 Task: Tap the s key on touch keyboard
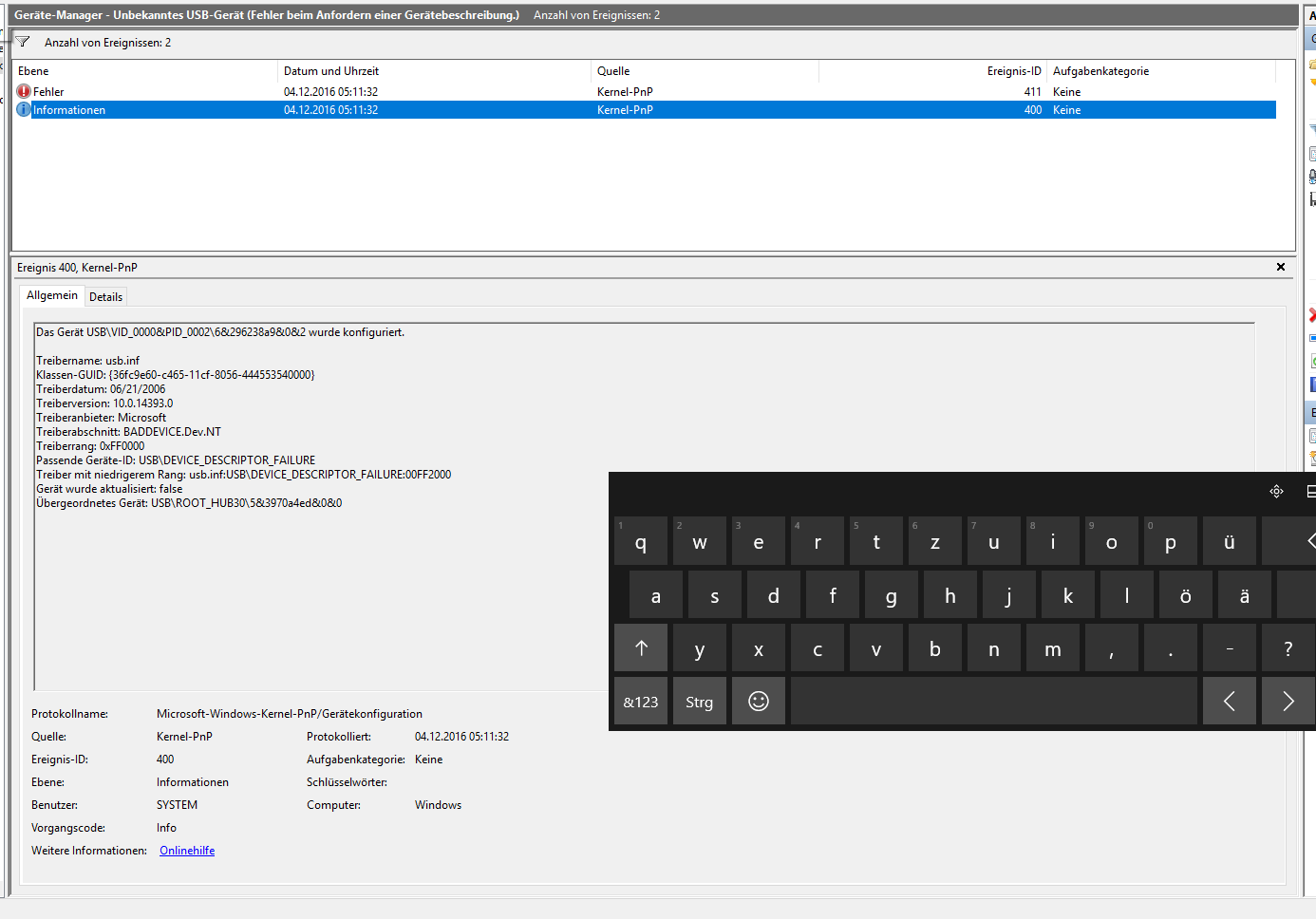715,595
